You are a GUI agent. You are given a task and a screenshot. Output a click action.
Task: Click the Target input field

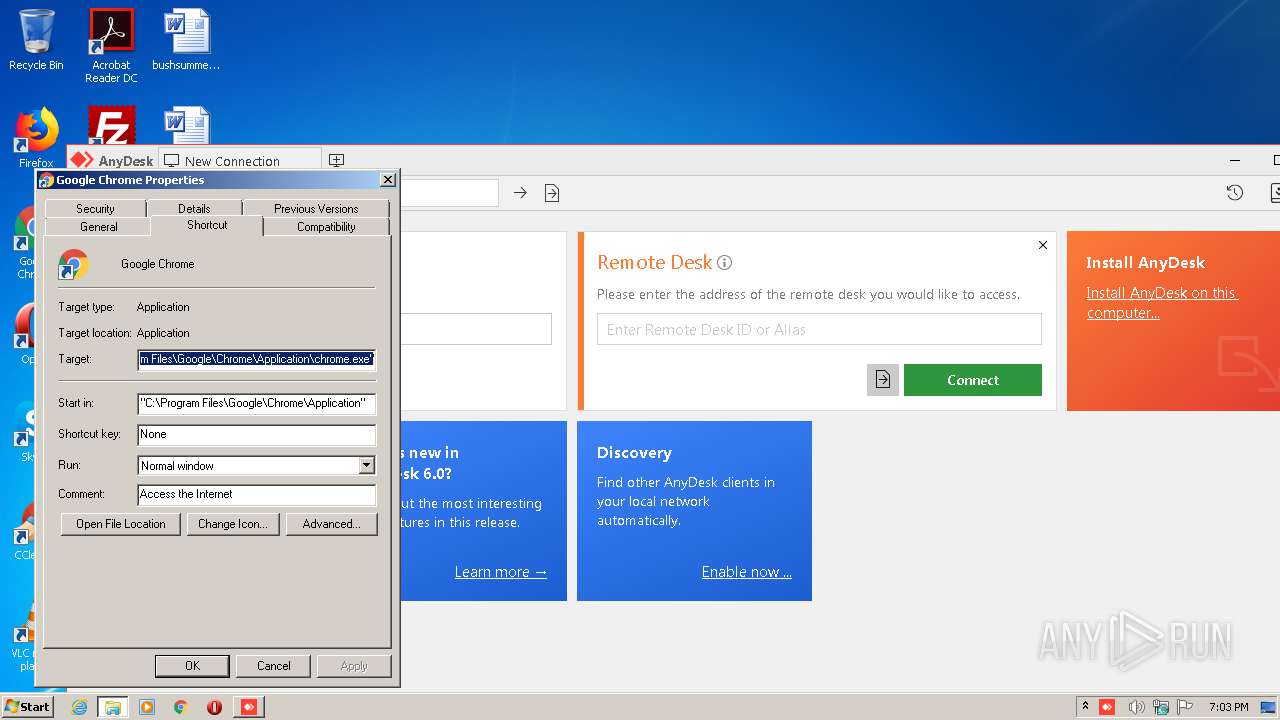[257, 359]
